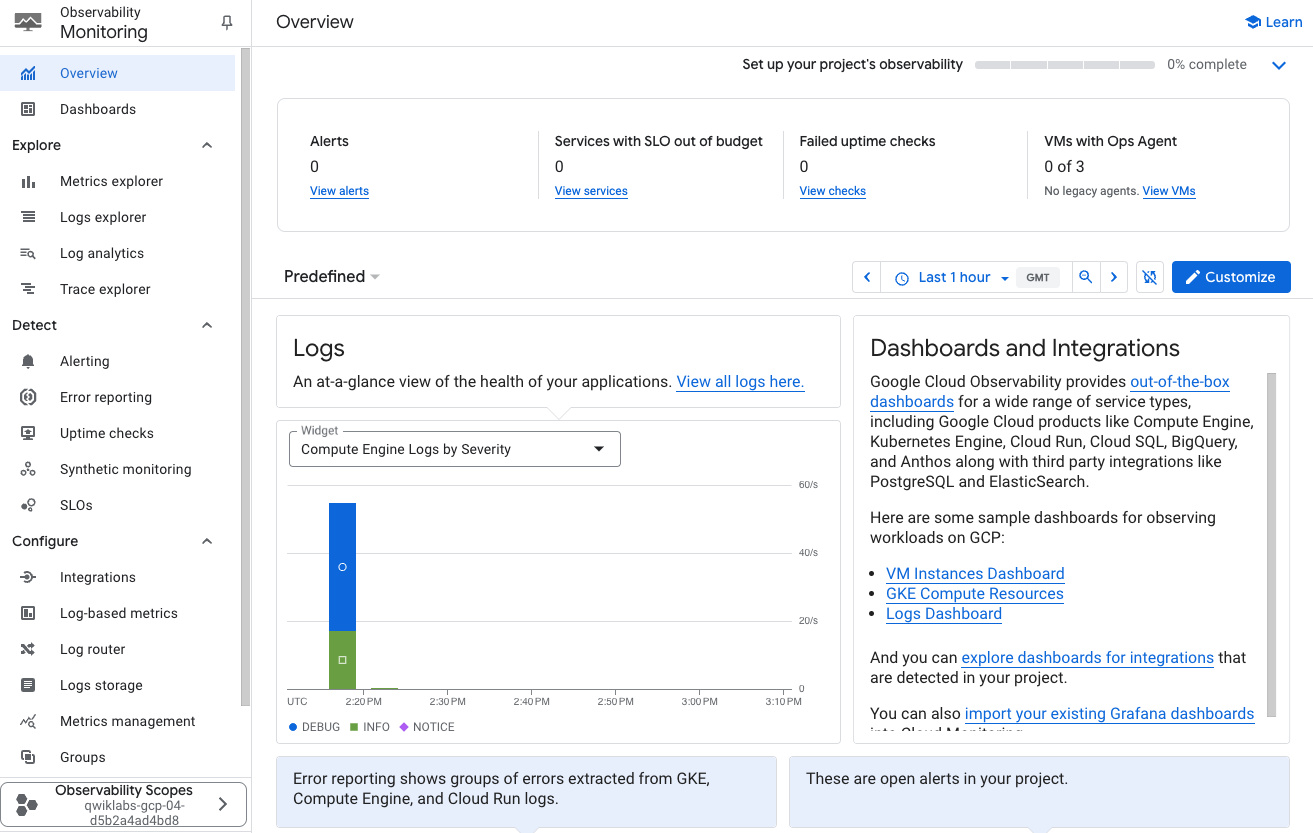This screenshot has width=1313, height=833.
Task: Click the Customize button
Action: 1231,277
